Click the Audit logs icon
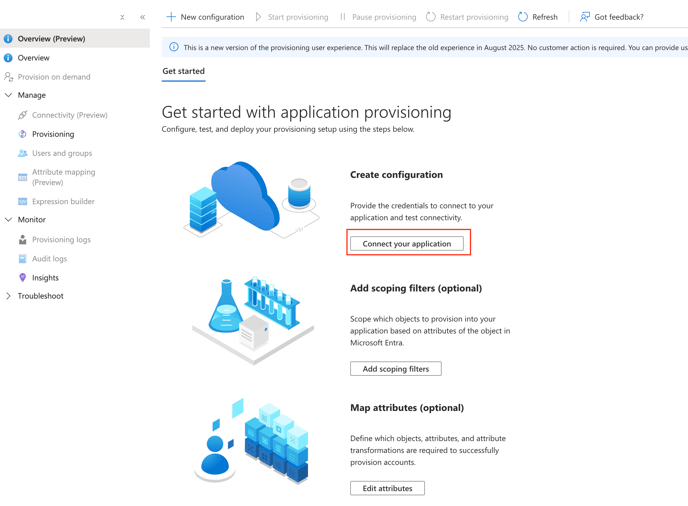This screenshot has width=688, height=506. [22, 259]
